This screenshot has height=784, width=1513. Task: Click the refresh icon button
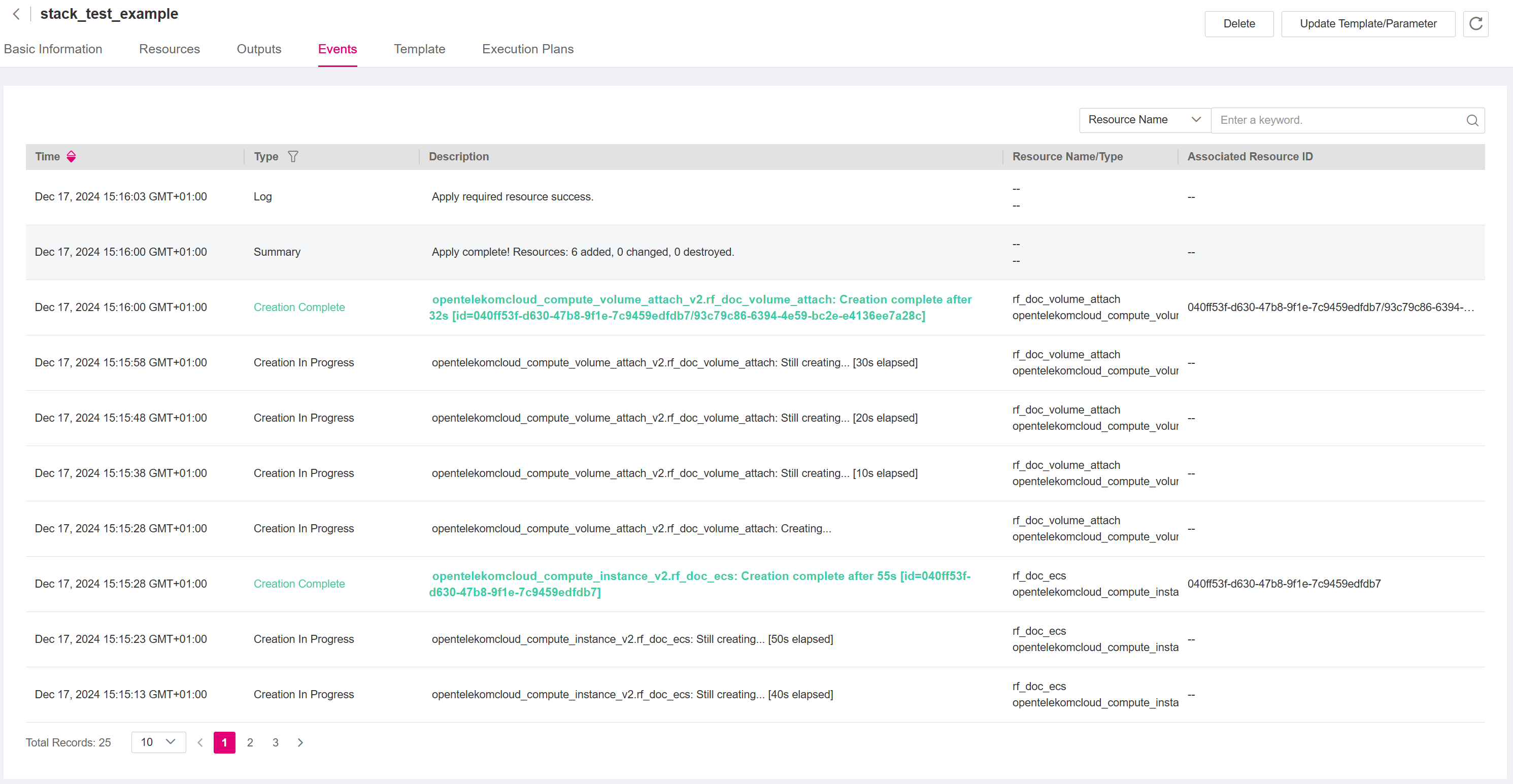(x=1475, y=23)
